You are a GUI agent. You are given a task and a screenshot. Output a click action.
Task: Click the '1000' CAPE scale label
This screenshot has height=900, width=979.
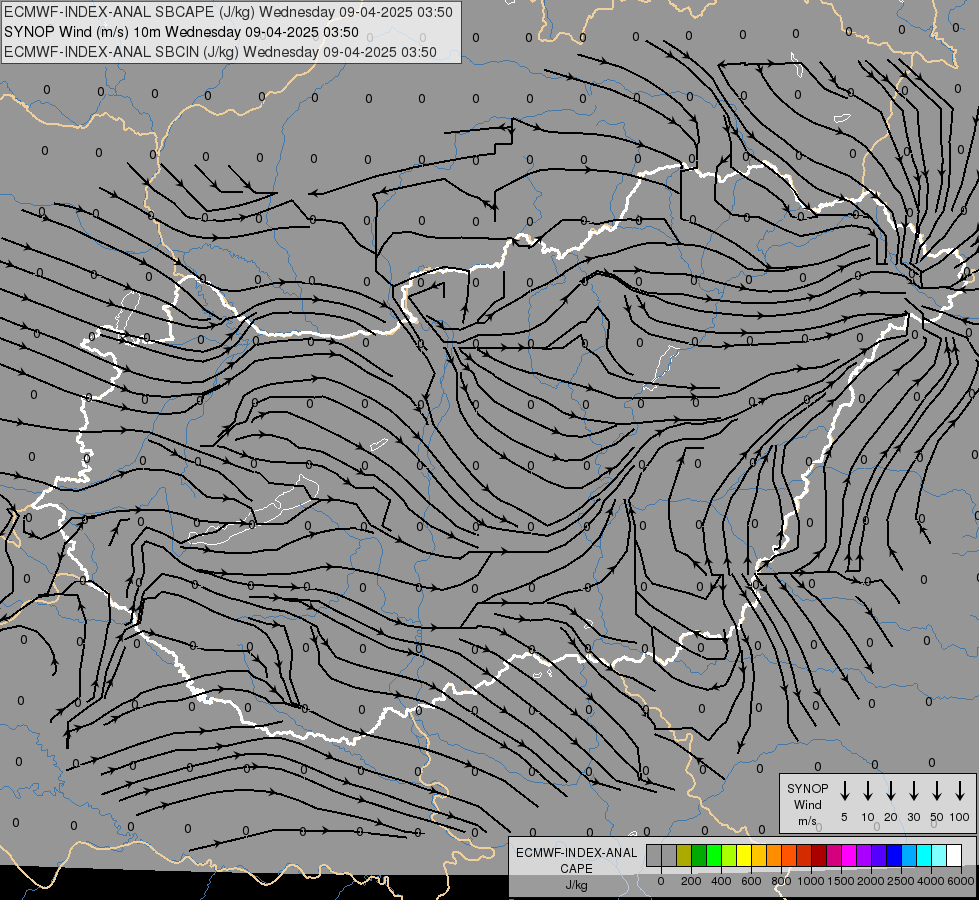[811, 881]
